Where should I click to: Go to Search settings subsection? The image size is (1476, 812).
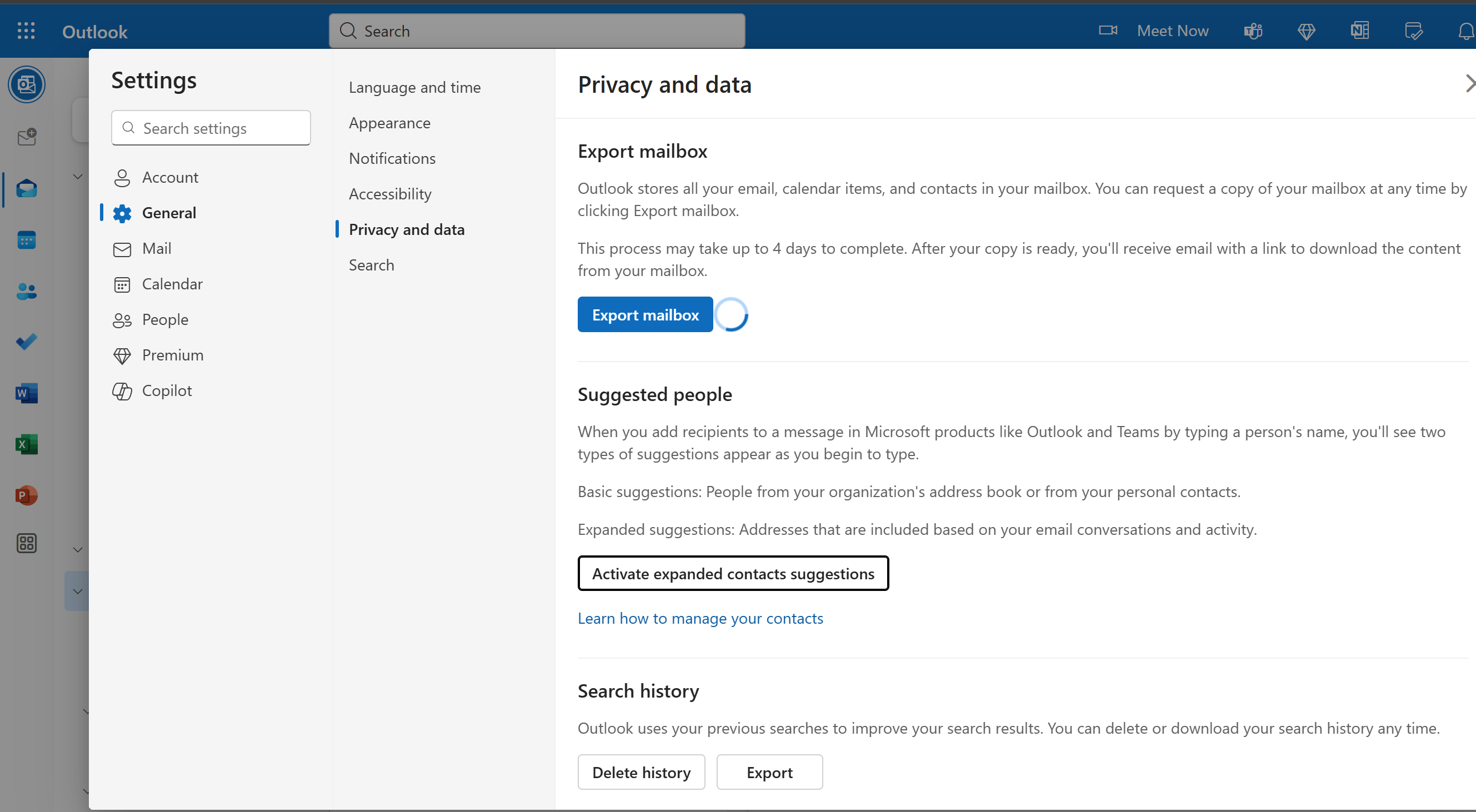point(371,265)
